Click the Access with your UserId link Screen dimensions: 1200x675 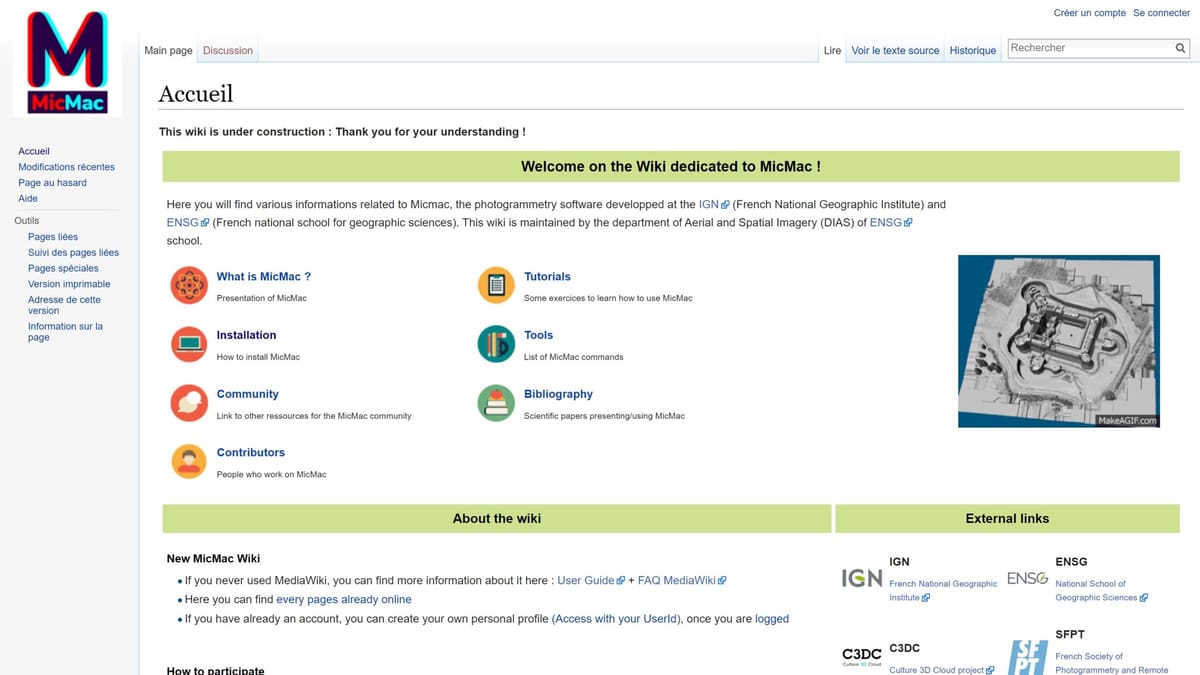tap(617, 619)
